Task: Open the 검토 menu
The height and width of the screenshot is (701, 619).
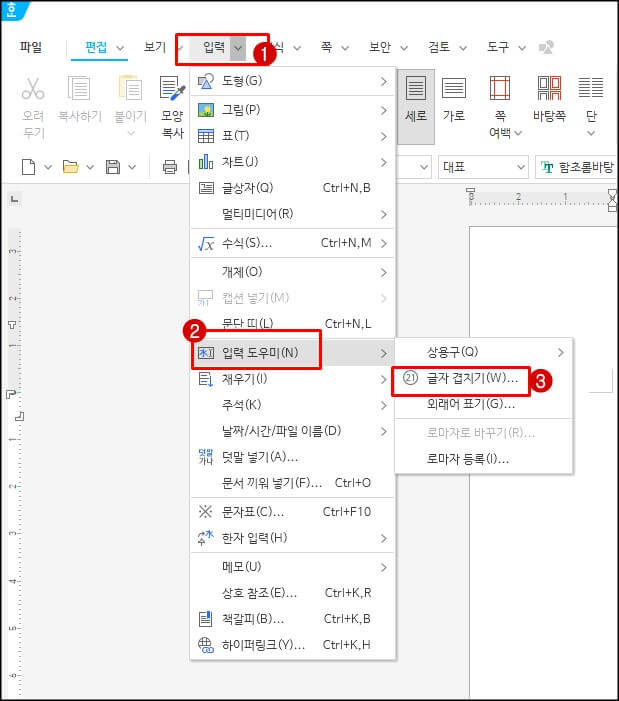Action: 439,47
